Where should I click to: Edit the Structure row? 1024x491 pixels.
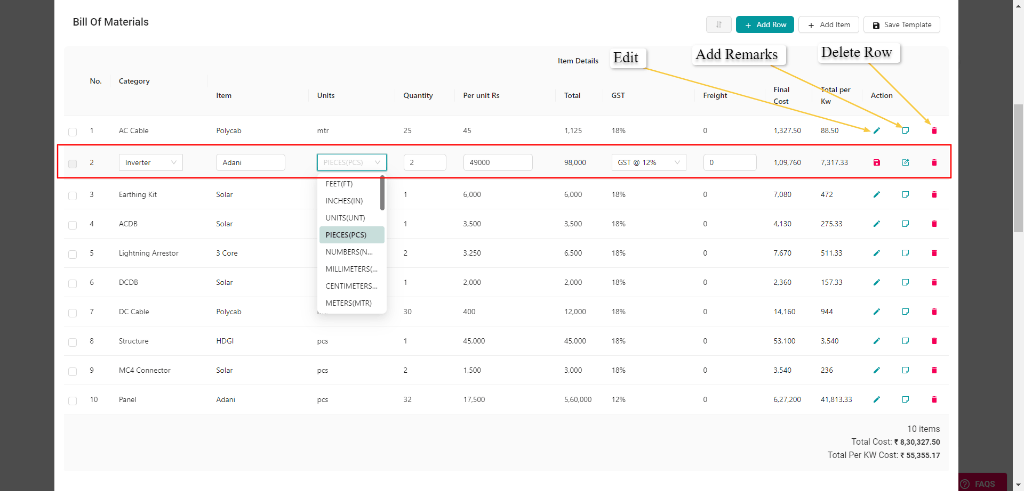click(877, 341)
